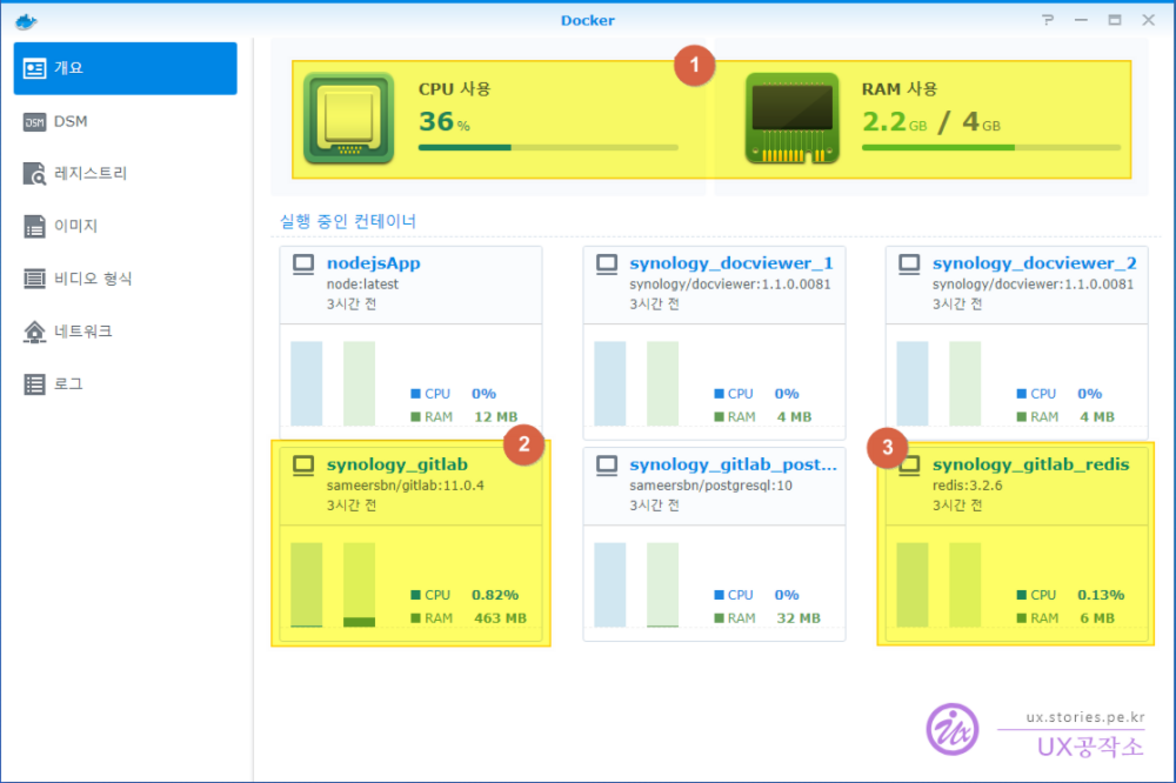Click the nodejsApp container monitor icon
The height and width of the screenshot is (783, 1176).
point(303,264)
